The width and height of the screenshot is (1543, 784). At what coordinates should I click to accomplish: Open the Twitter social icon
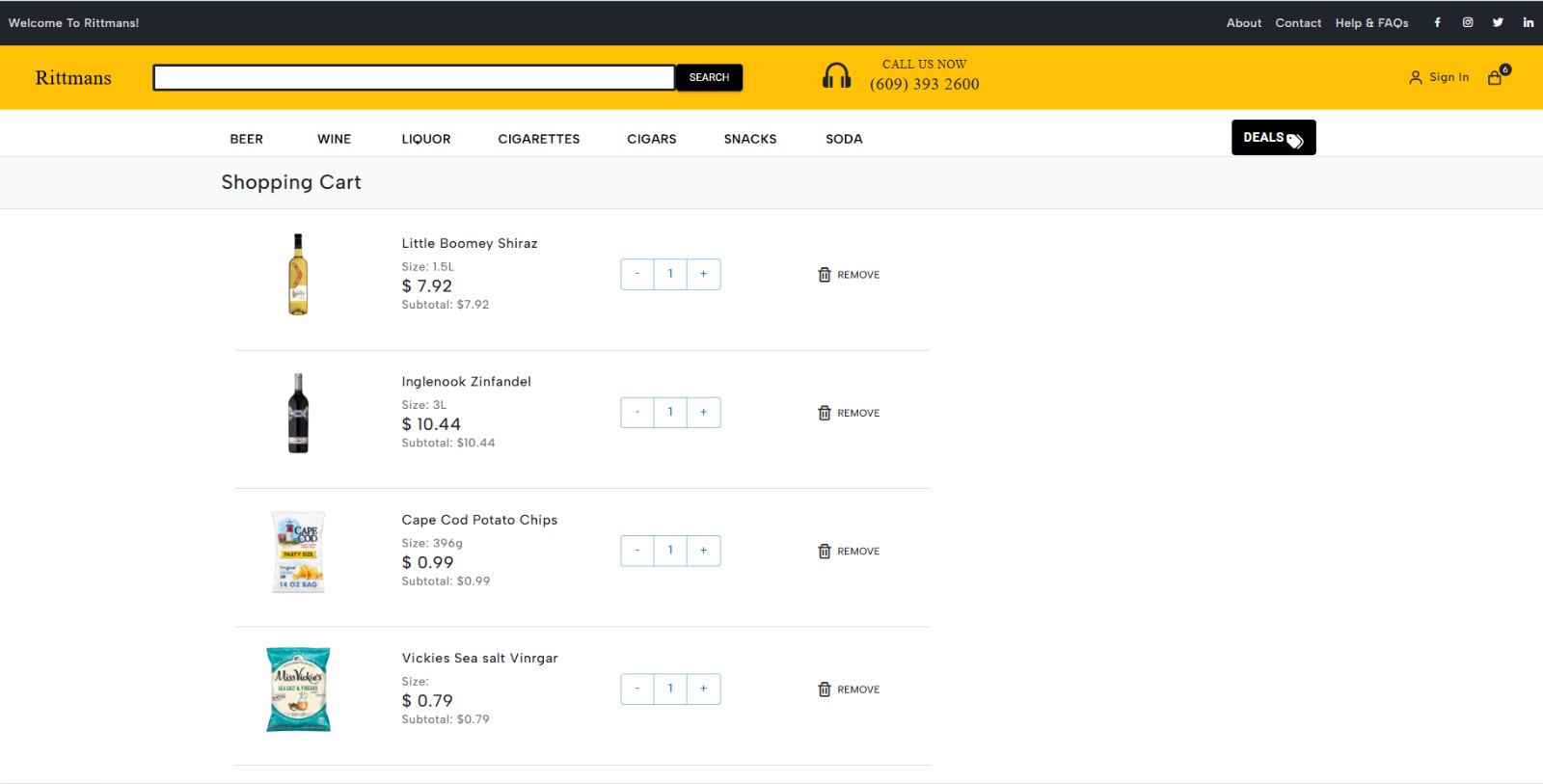click(x=1498, y=22)
